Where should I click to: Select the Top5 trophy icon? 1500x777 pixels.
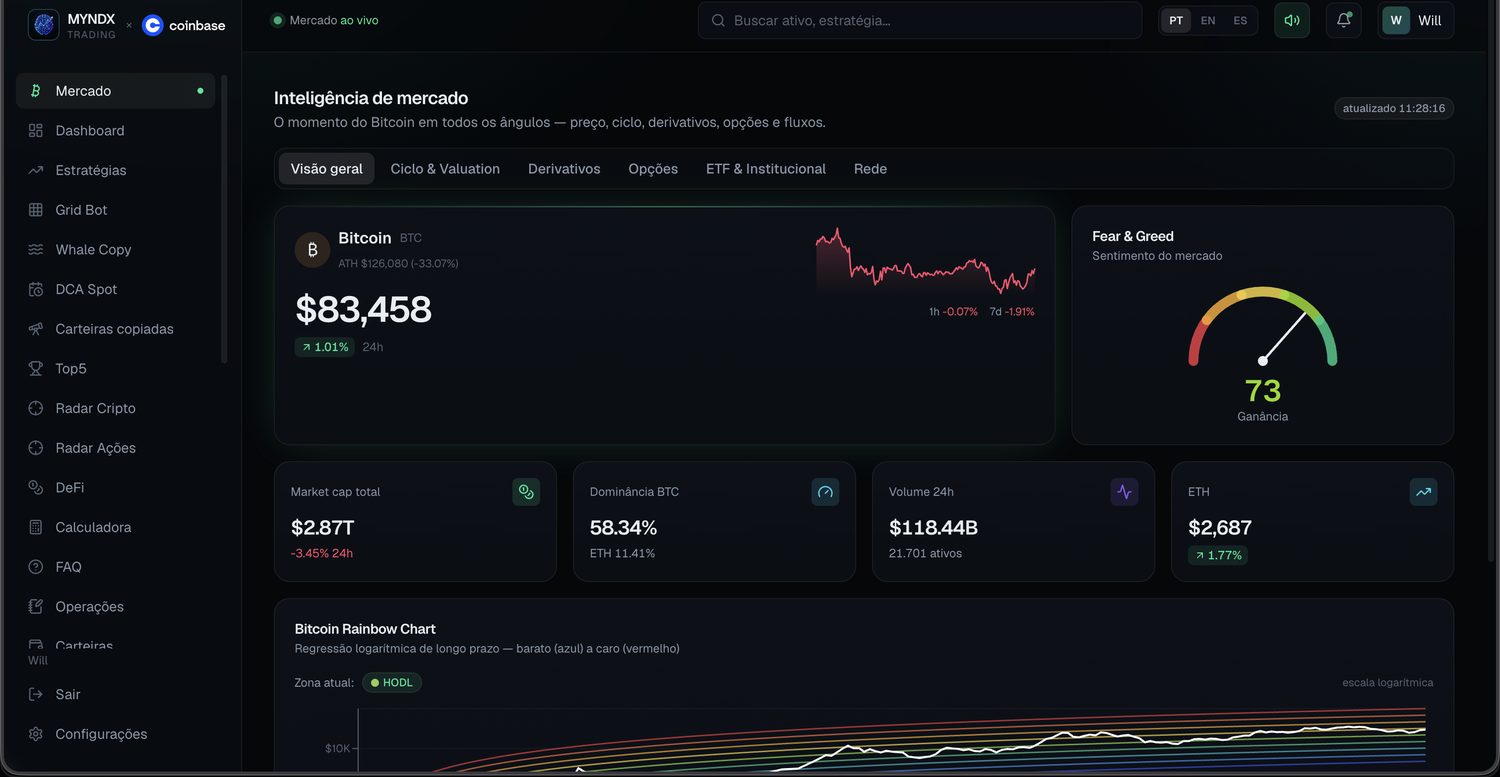point(36,369)
